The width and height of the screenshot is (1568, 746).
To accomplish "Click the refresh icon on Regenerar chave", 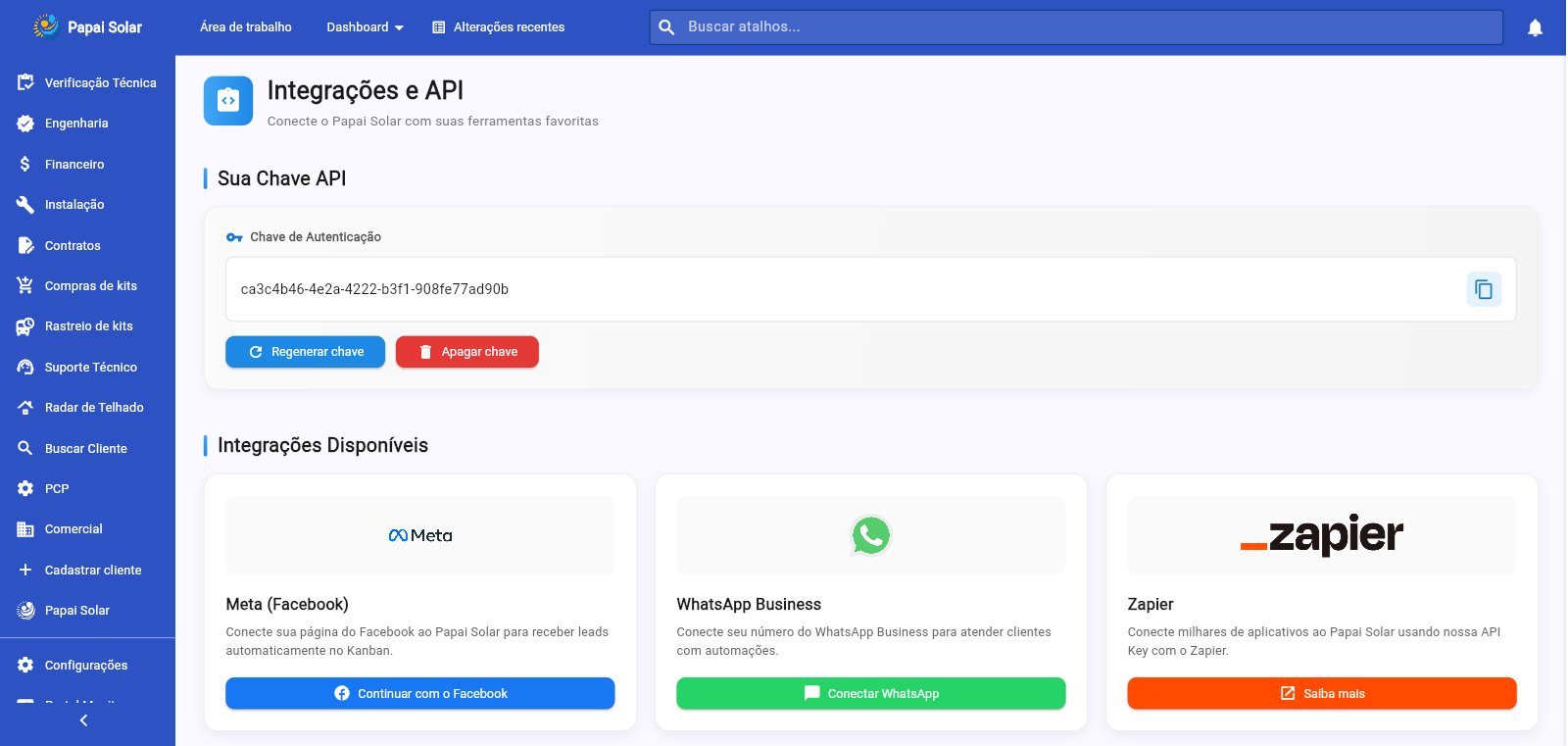I will click(256, 352).
